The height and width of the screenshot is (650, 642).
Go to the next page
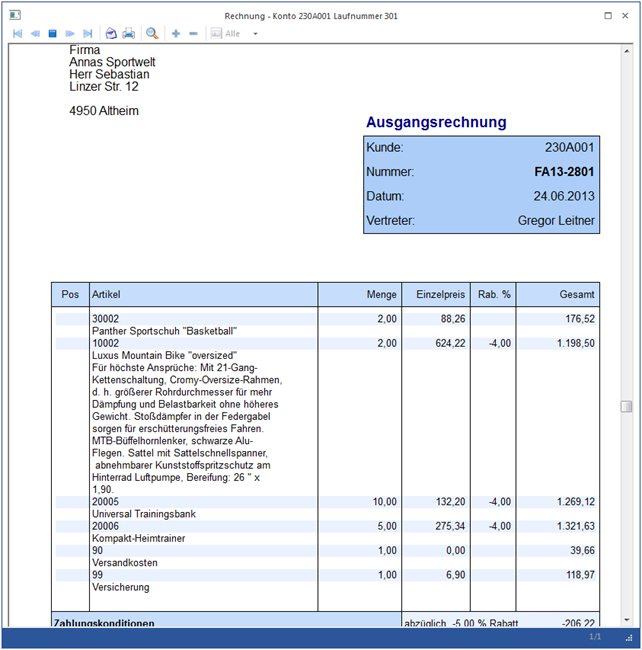pos(70,33)
